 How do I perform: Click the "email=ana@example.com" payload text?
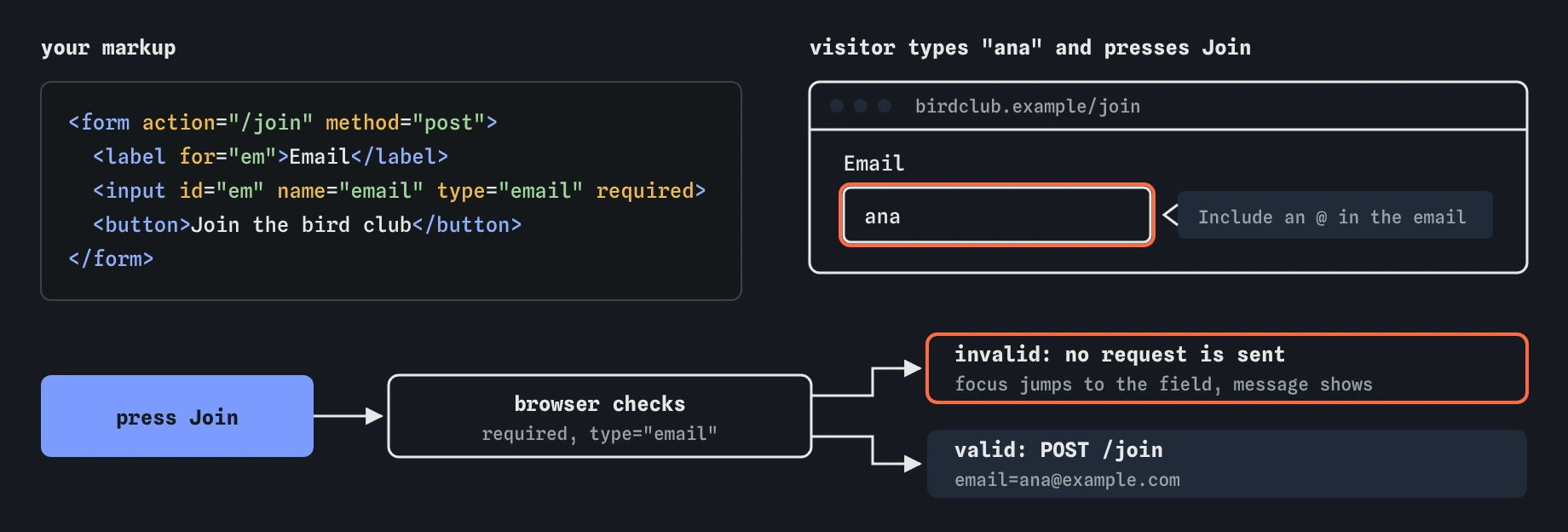pyautogui.click(x=1067, y=480)
